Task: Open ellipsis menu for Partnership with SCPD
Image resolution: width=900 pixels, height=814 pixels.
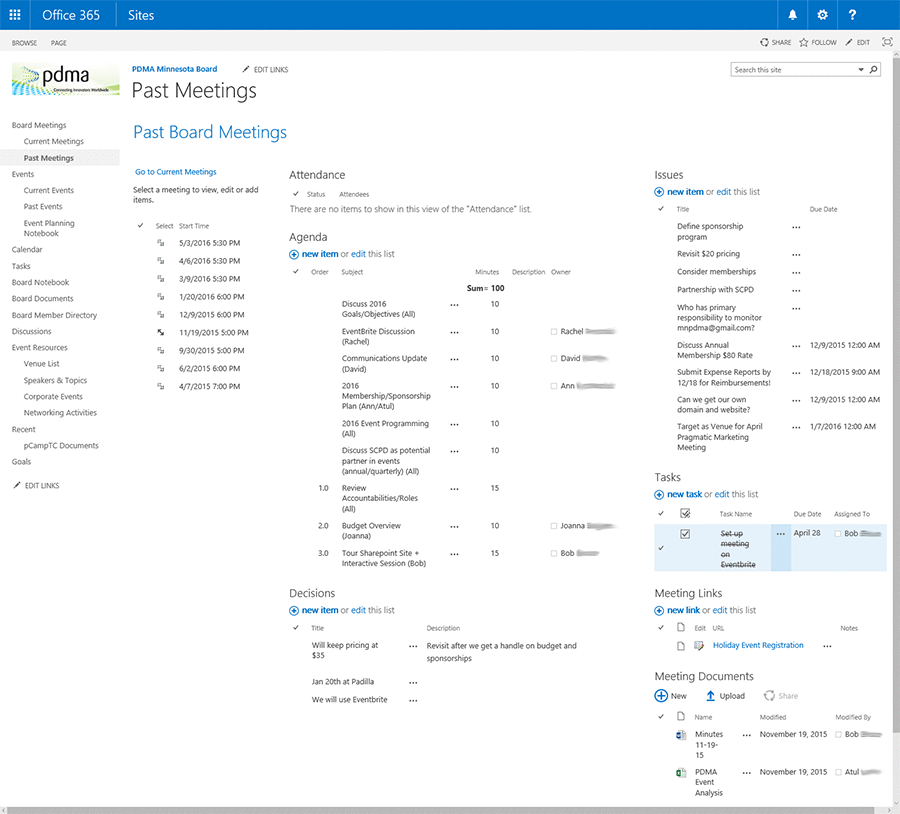Action: [x=796, y=290]
